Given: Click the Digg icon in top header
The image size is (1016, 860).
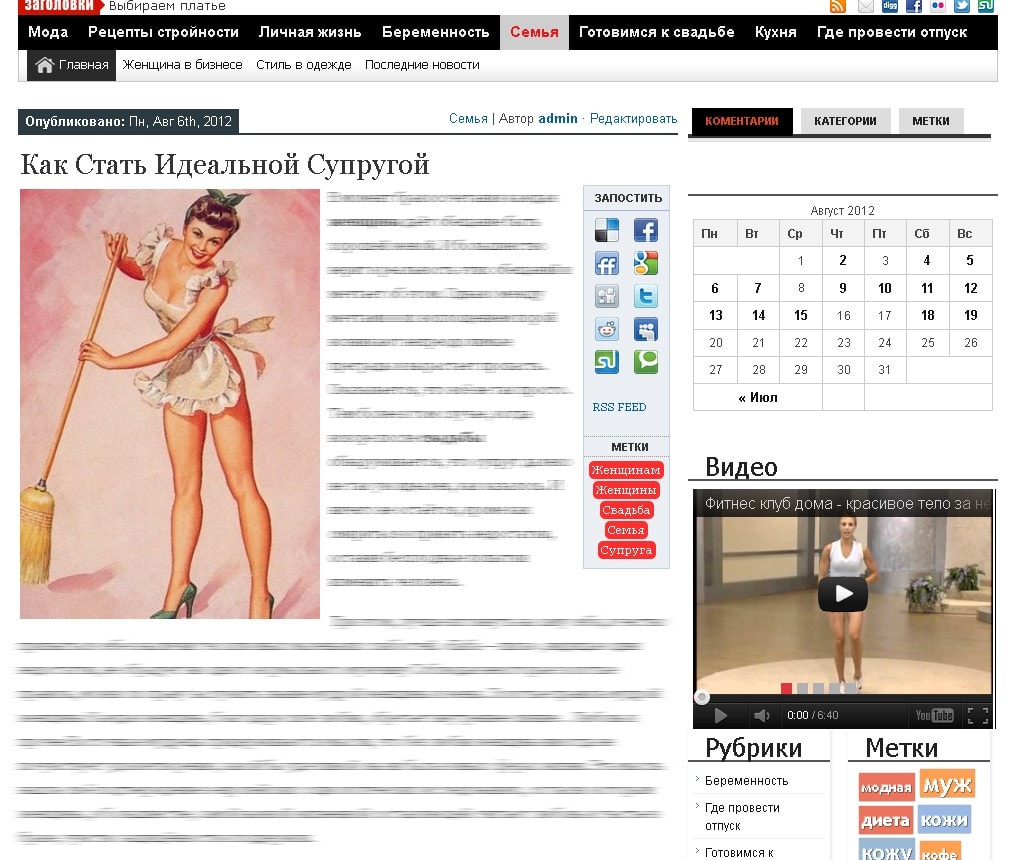Looking at the screenshot, I should [x=889, y=6].
